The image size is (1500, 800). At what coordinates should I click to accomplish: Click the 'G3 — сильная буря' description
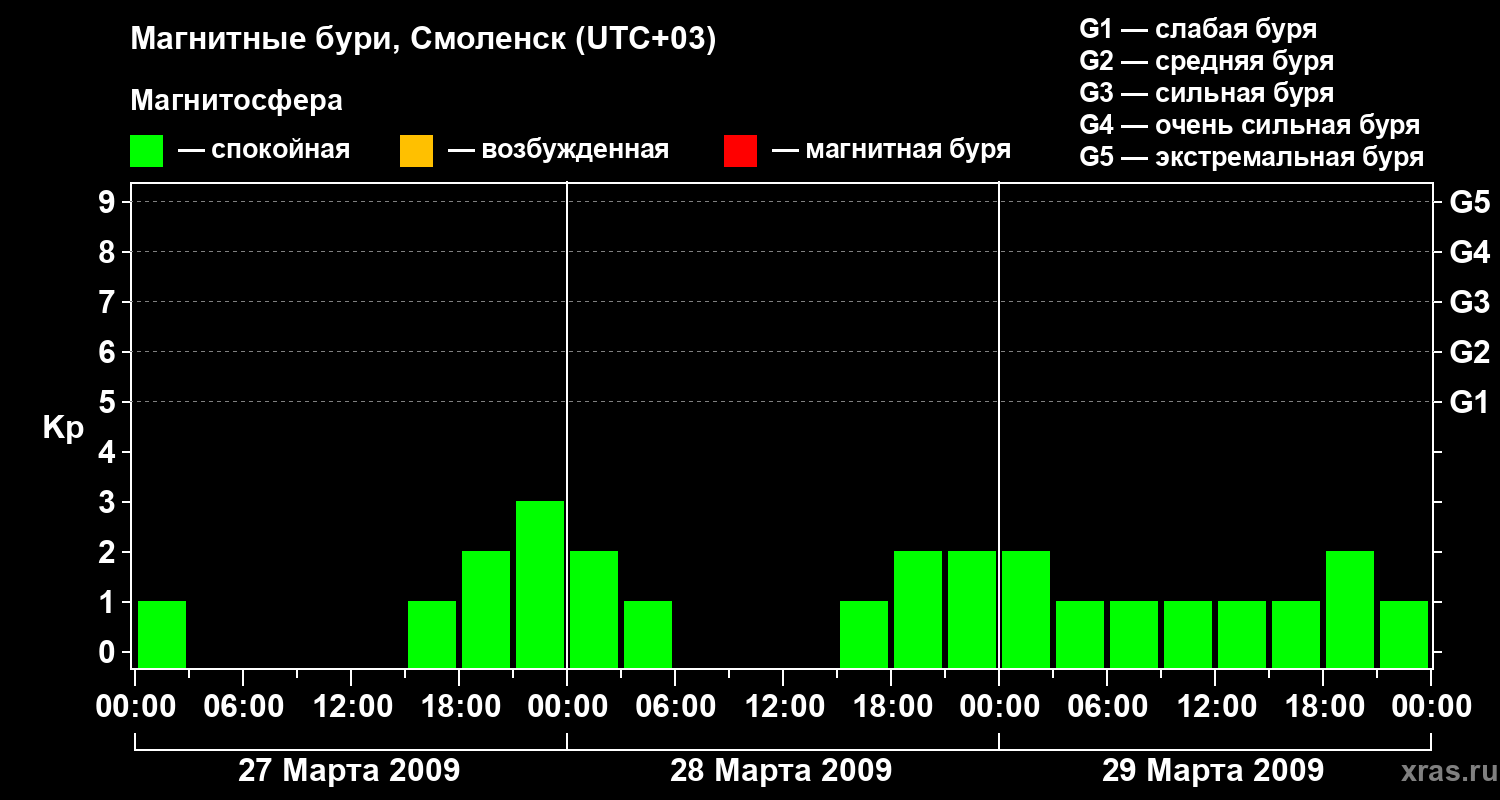click(x=1206, y=93)
